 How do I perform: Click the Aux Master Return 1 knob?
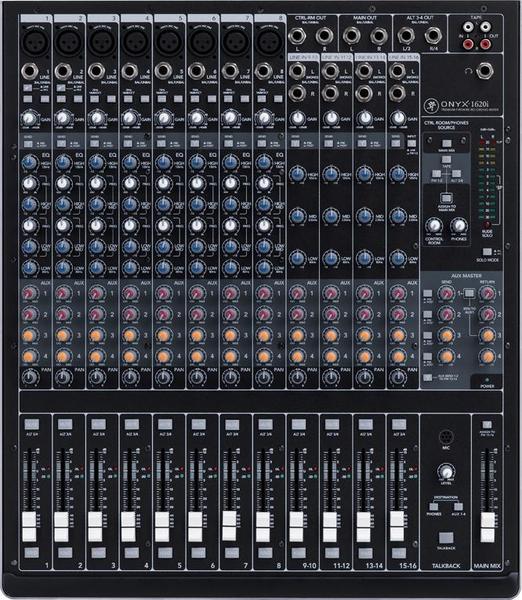488,293
